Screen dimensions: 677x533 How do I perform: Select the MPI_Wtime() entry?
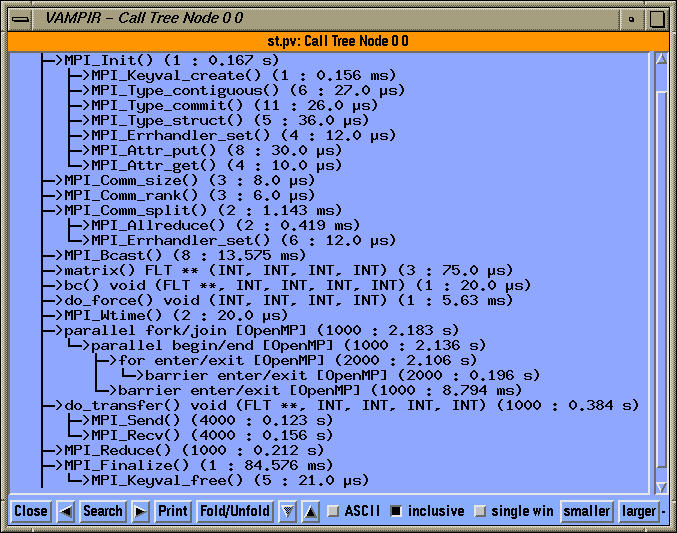[x=176, y=315]
